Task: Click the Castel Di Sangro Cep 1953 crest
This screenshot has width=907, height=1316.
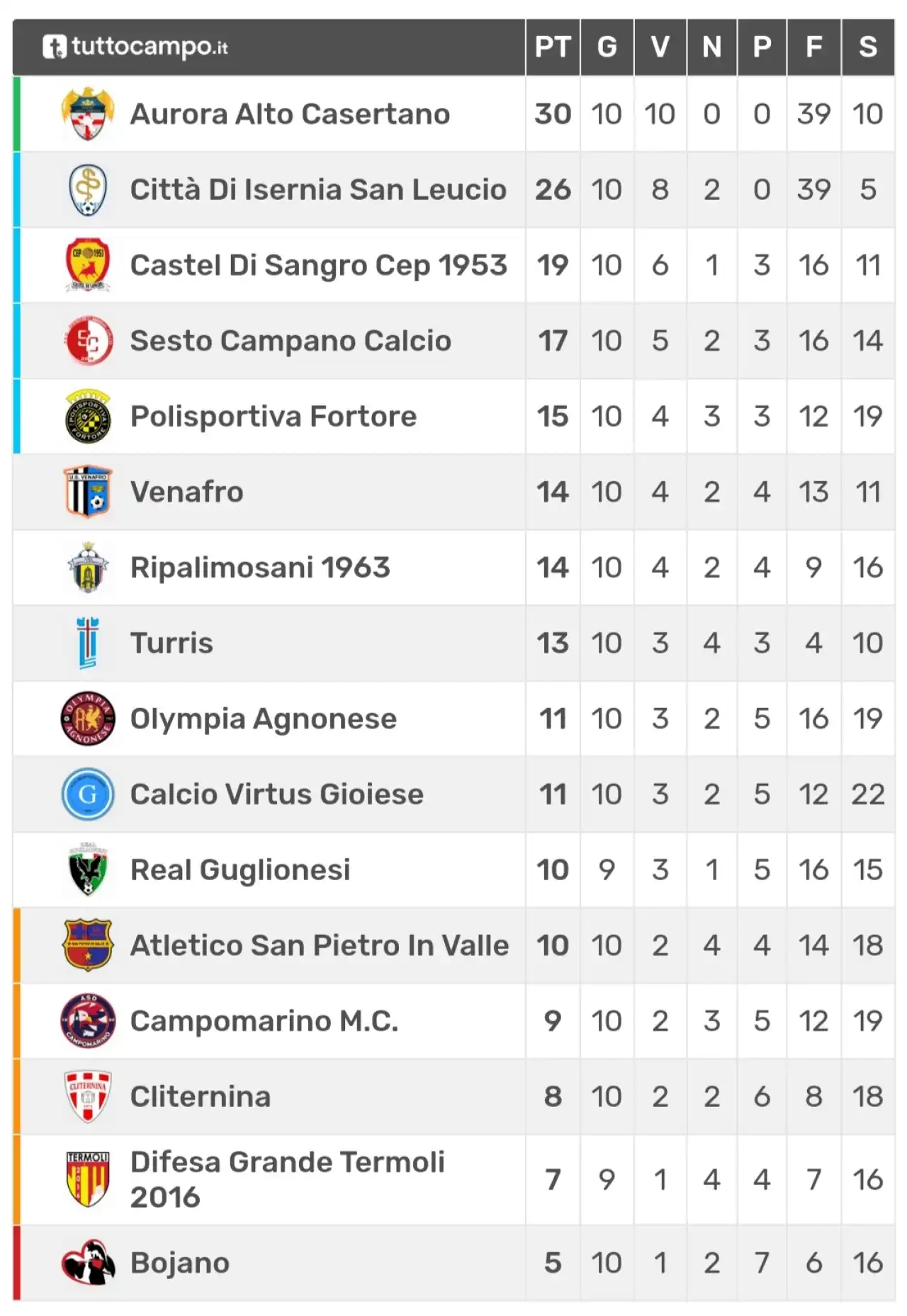Action: [x=88, y=265]
